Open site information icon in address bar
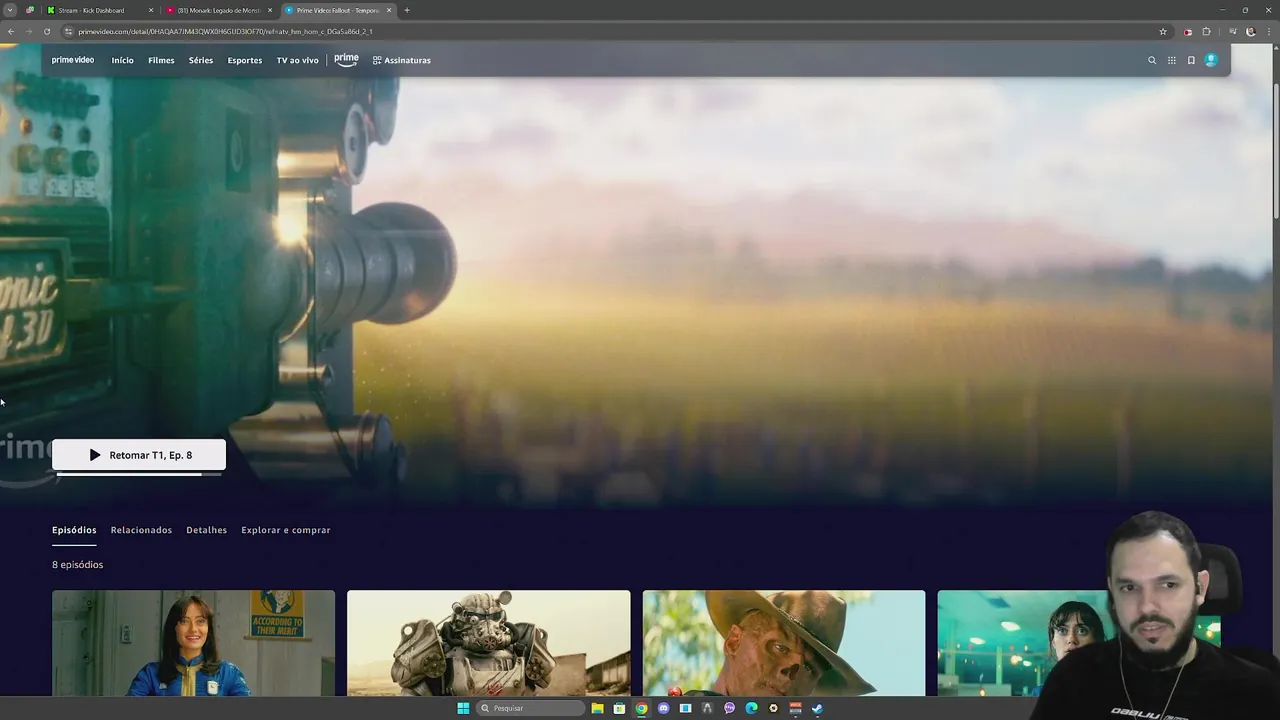Viewport: 1280px width, 720px height. click(x=68, y=31)
